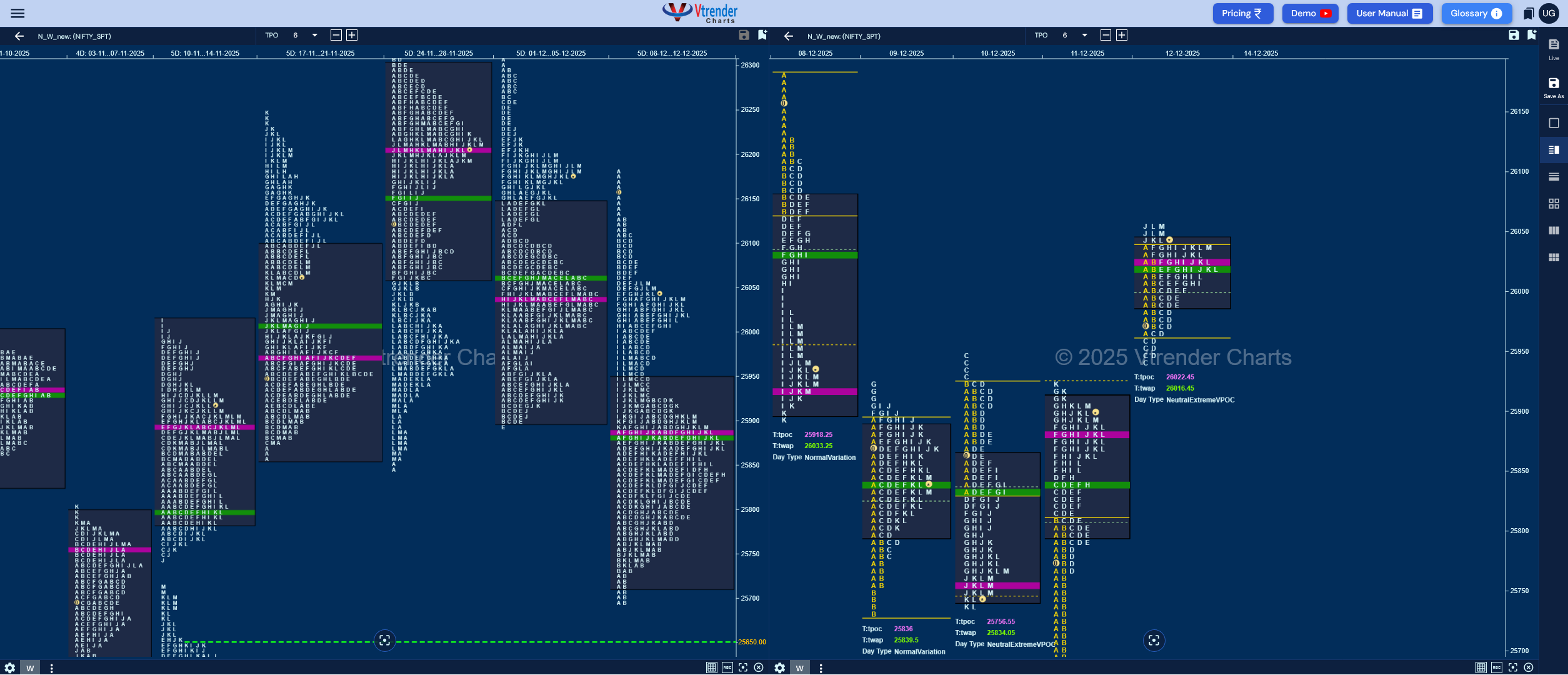Click the save icon on right chart header
The width and height of the screenshot is (1568, 675).
tap(1513, 35)
